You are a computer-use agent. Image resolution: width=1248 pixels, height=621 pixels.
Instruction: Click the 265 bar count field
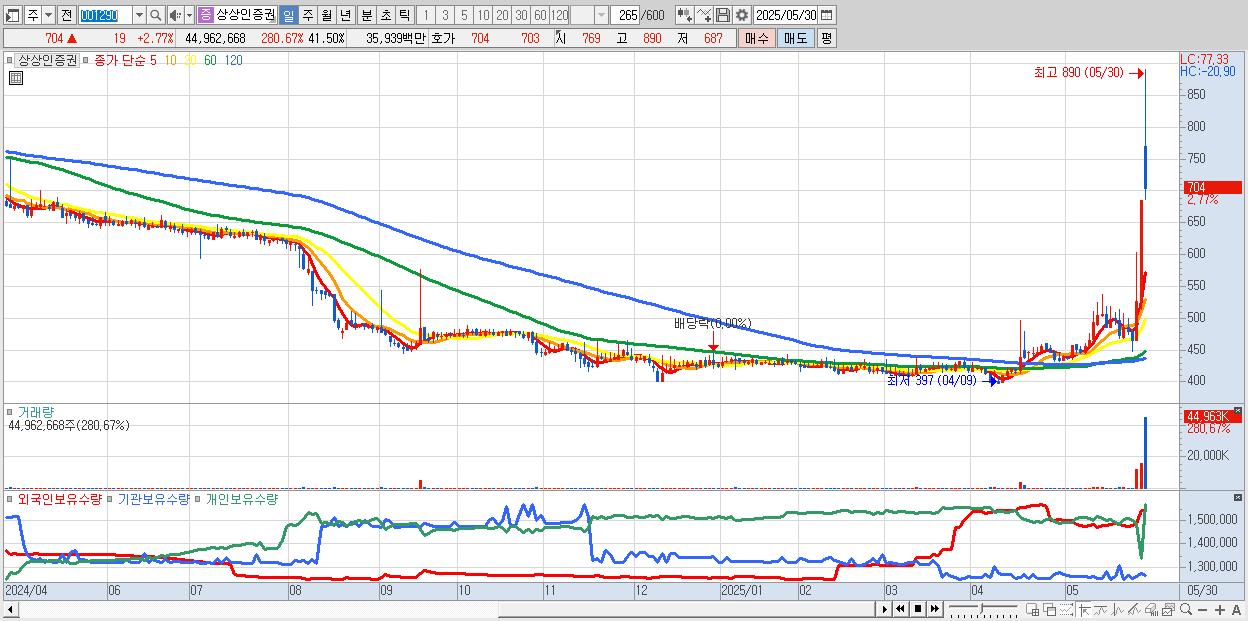[x=625, y=15]
